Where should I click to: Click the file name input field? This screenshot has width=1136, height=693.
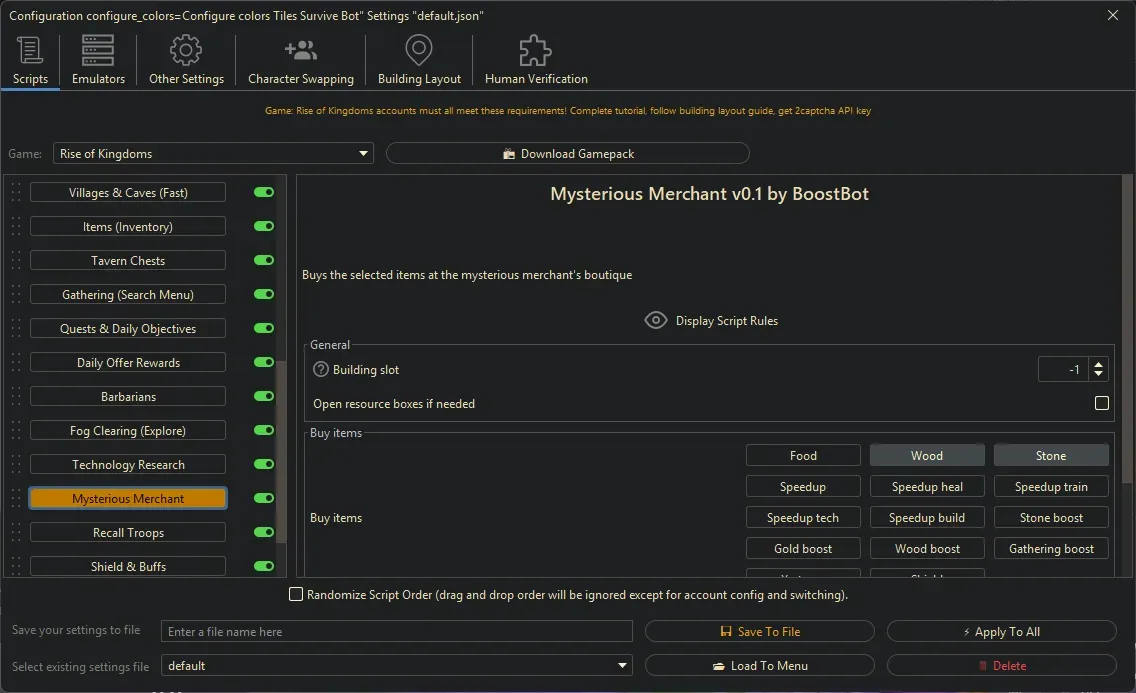396,631
